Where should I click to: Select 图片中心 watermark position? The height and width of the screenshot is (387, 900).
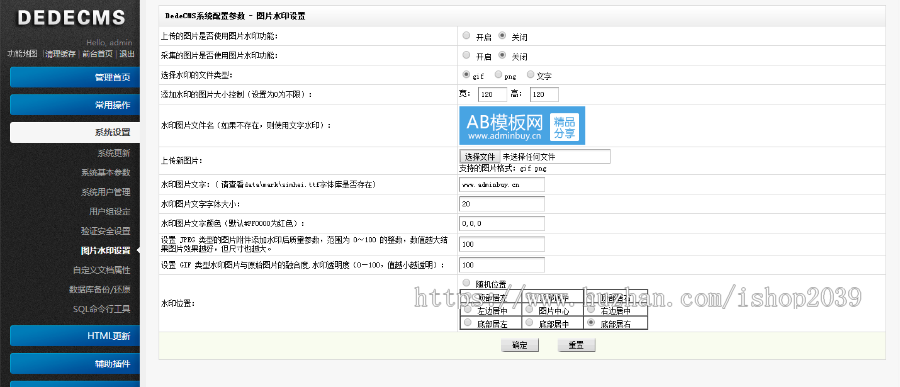pos(529,309)
